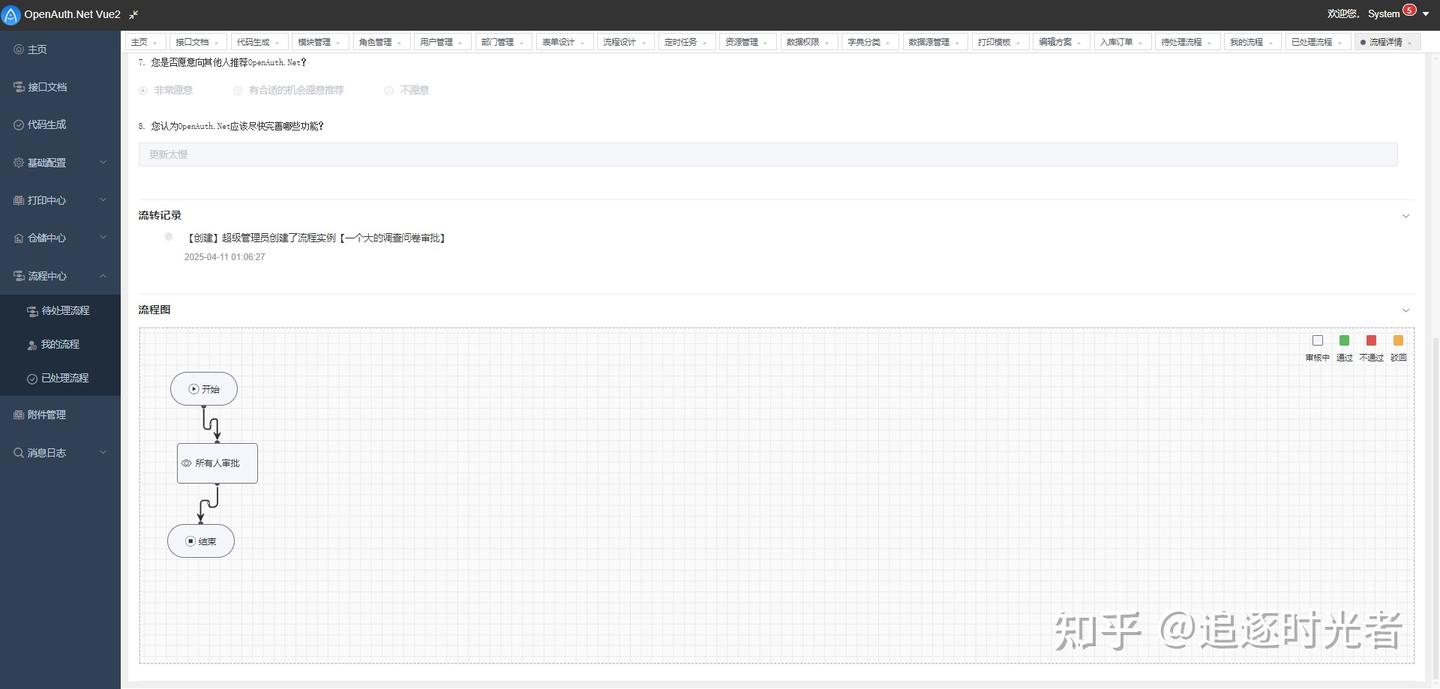This screenshot has width=1440, height=689.
Task: Open the 流程设计 tab
Action: pos(620,41)
